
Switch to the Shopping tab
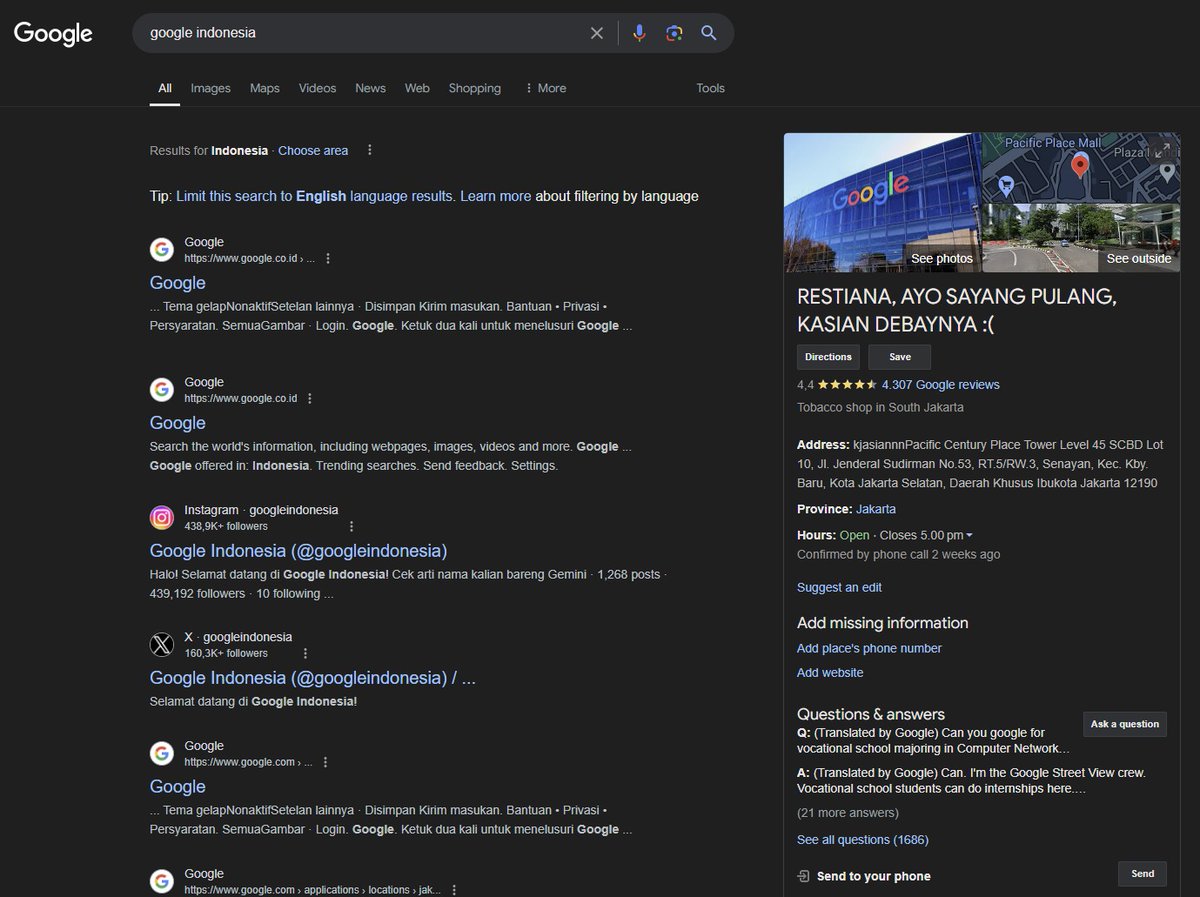[475, 88]
